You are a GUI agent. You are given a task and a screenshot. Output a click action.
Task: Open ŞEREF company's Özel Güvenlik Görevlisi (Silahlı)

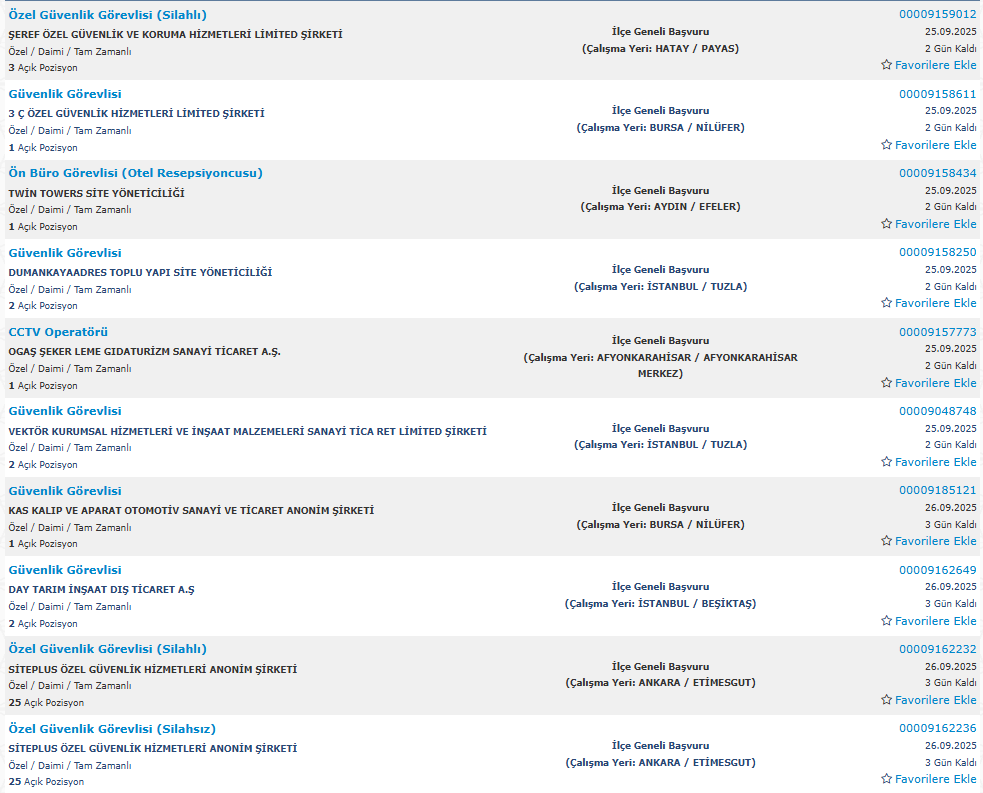click(107, 15)
